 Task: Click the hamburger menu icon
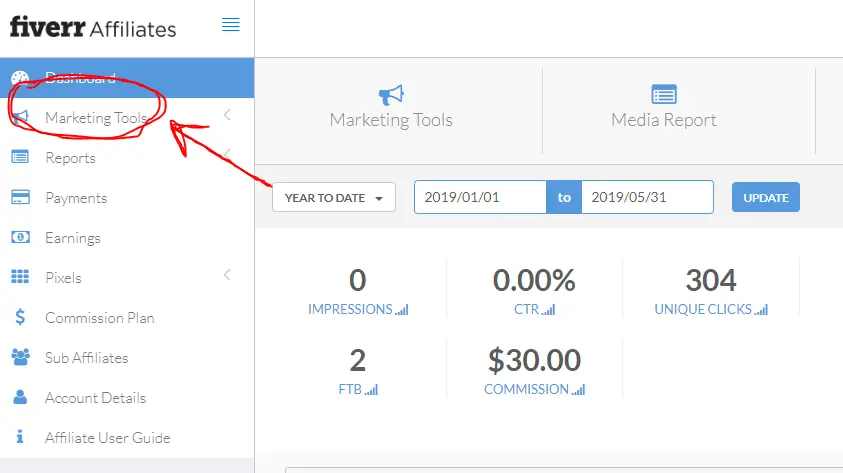[x=231, y=24]
